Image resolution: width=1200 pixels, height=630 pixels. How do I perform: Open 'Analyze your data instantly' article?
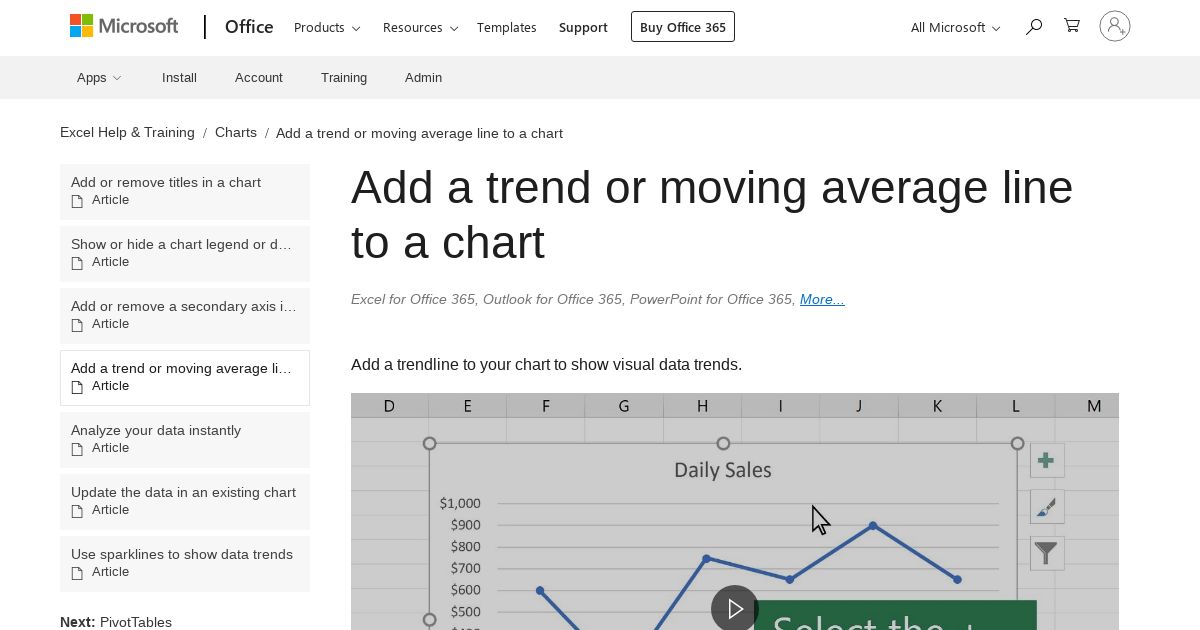coord(185,440)
